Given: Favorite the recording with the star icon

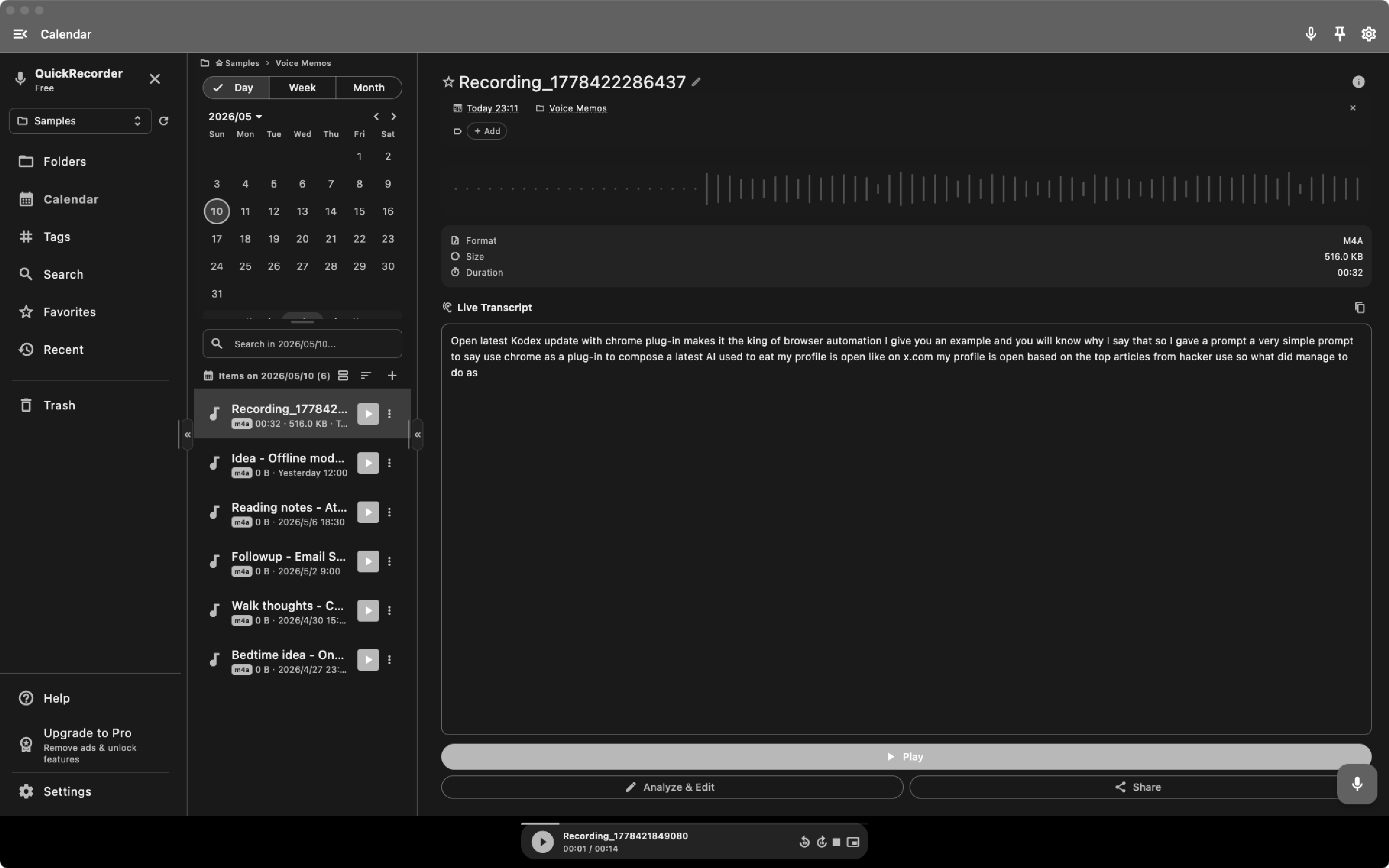Looking at the screenshot, I should (448, 82).
